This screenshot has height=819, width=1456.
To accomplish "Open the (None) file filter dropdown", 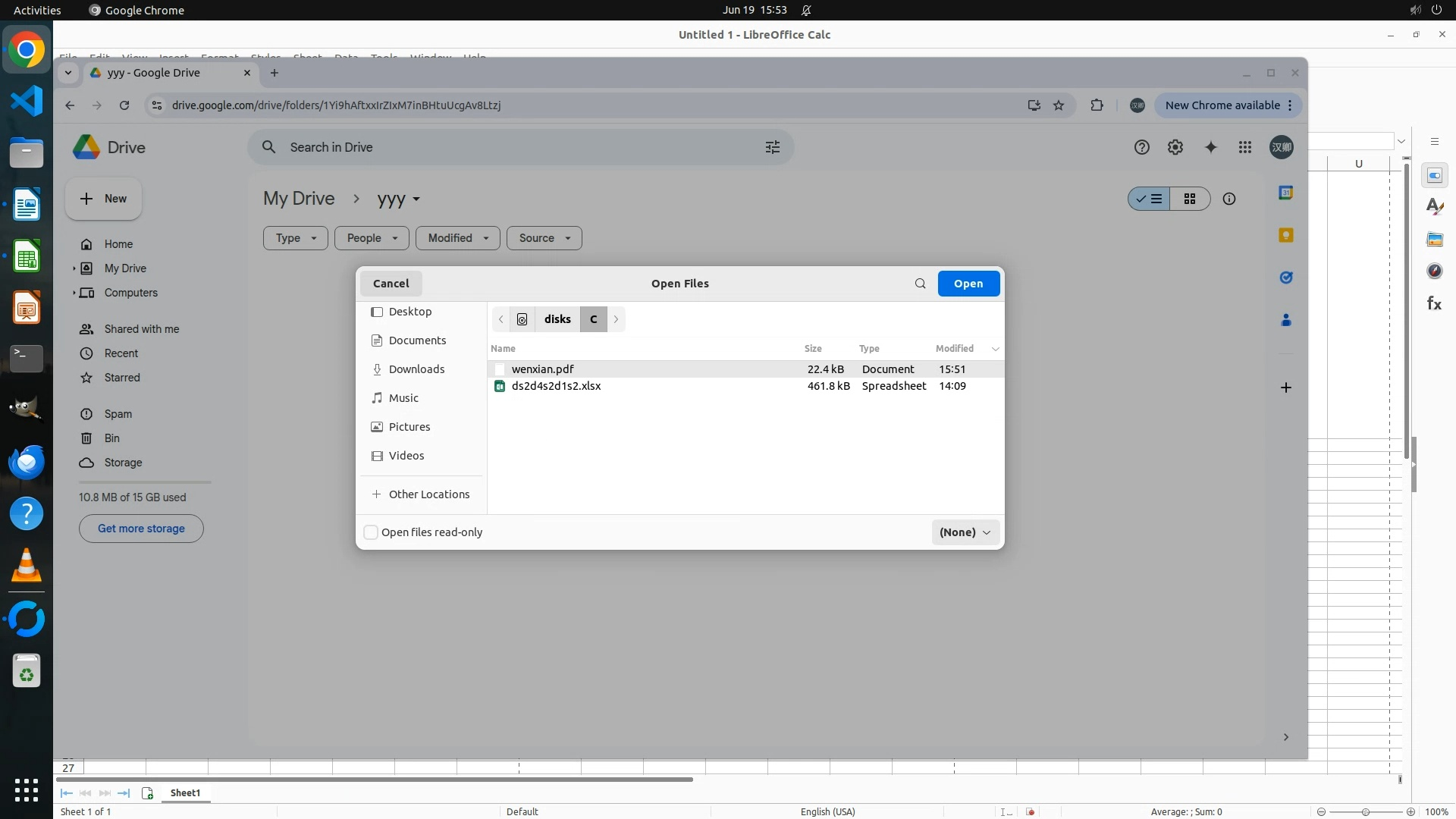I will 965,532.
